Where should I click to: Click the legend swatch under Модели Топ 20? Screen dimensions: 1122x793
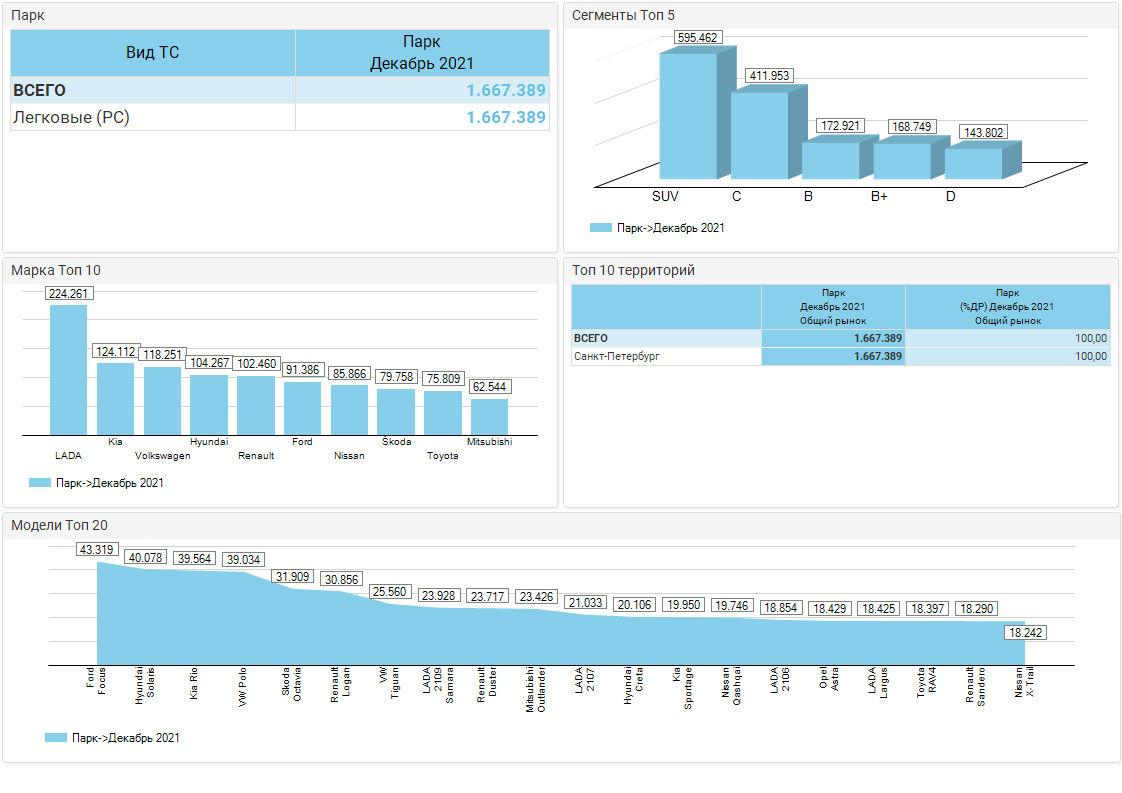click(x=56, y=738)
